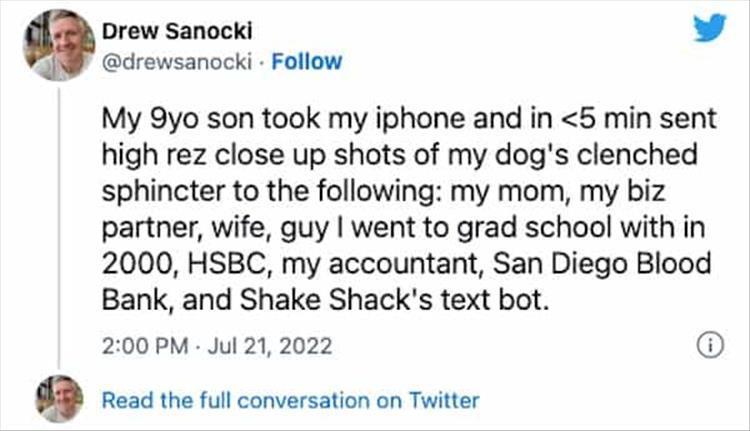Click Drew Sanocki's large profile avatar
Image resolution: width=750 pixels, height=431 pixels.
[x=58, y=45]
